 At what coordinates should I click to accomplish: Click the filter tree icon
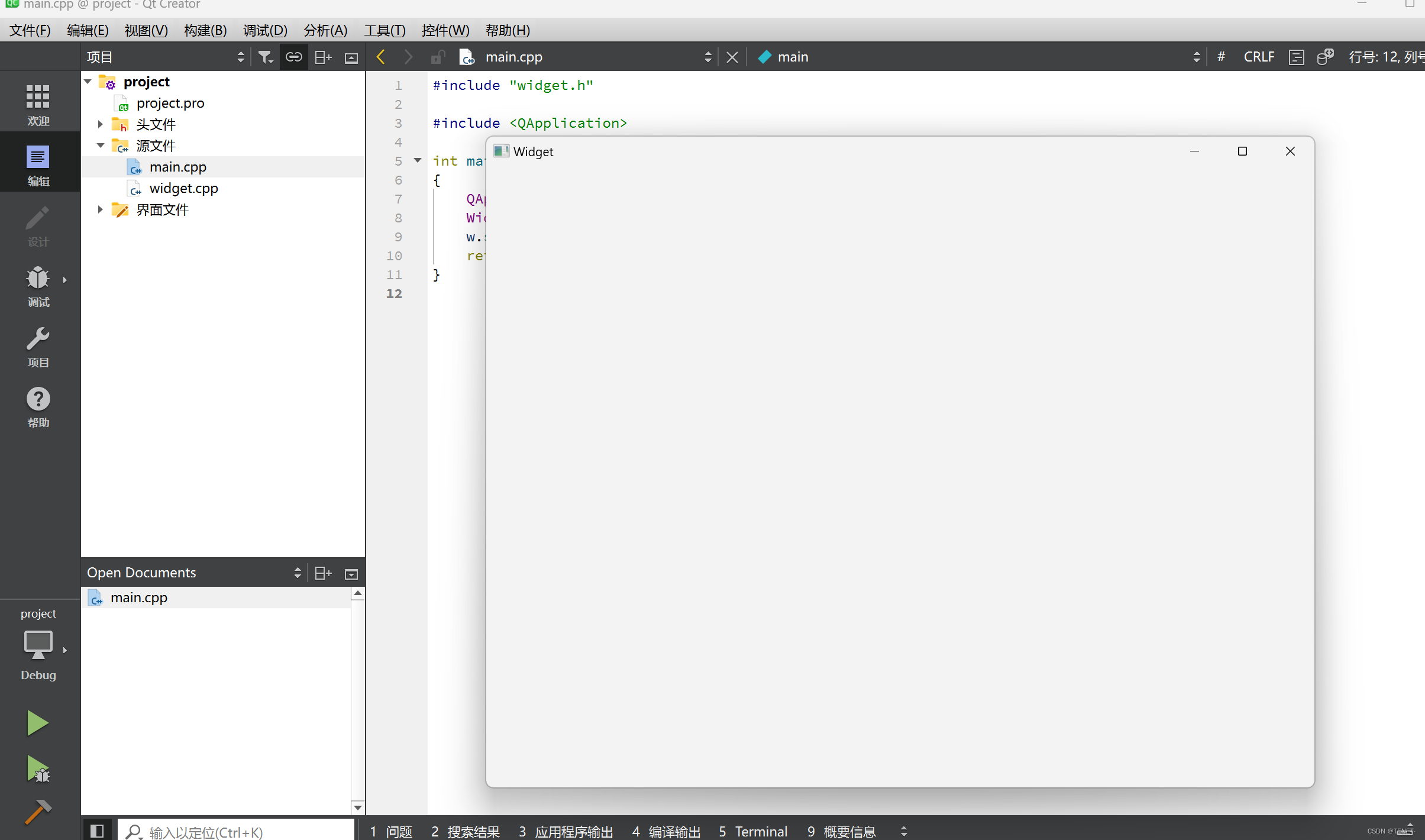click(x=265, y=57)
